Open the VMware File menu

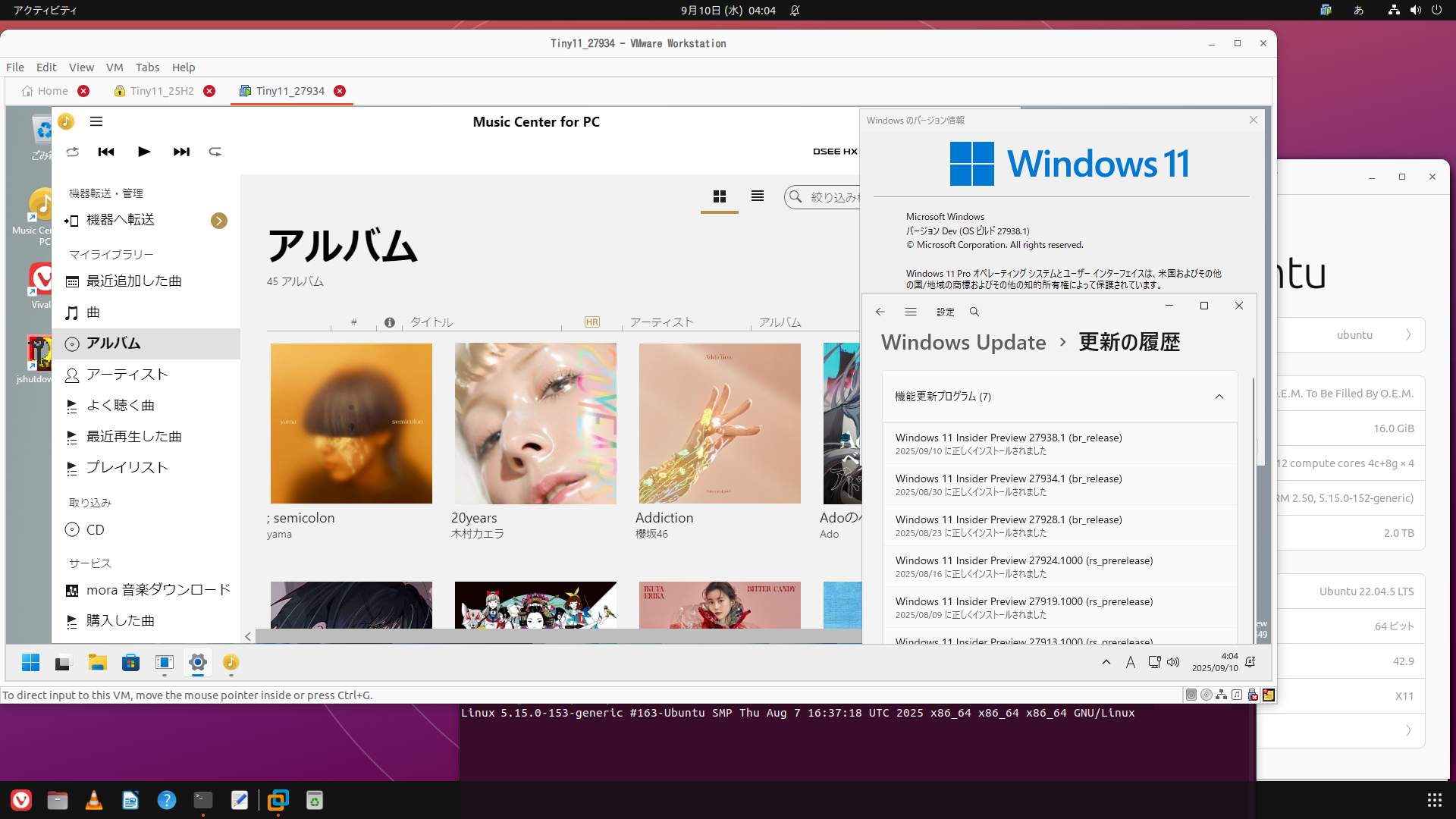15,67
